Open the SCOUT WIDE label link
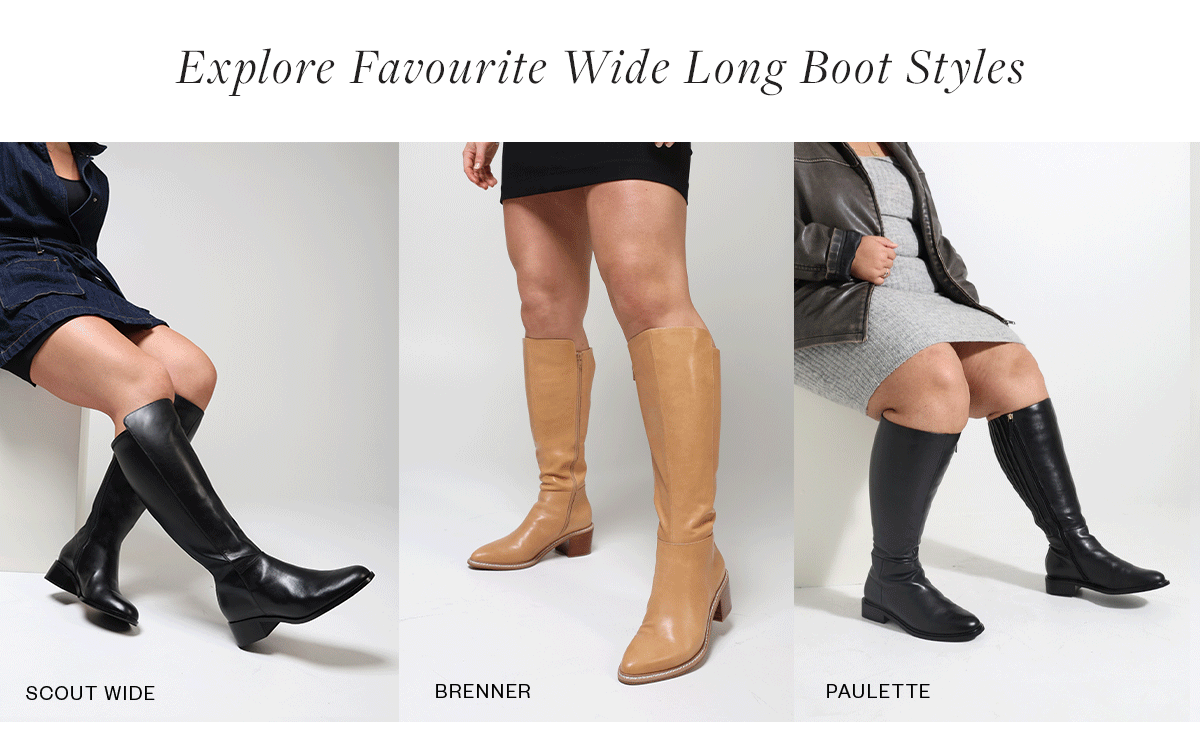Image resolution: width=1200 pixels, height=750 pixels. pyautogui.click(x=90, y=693)
